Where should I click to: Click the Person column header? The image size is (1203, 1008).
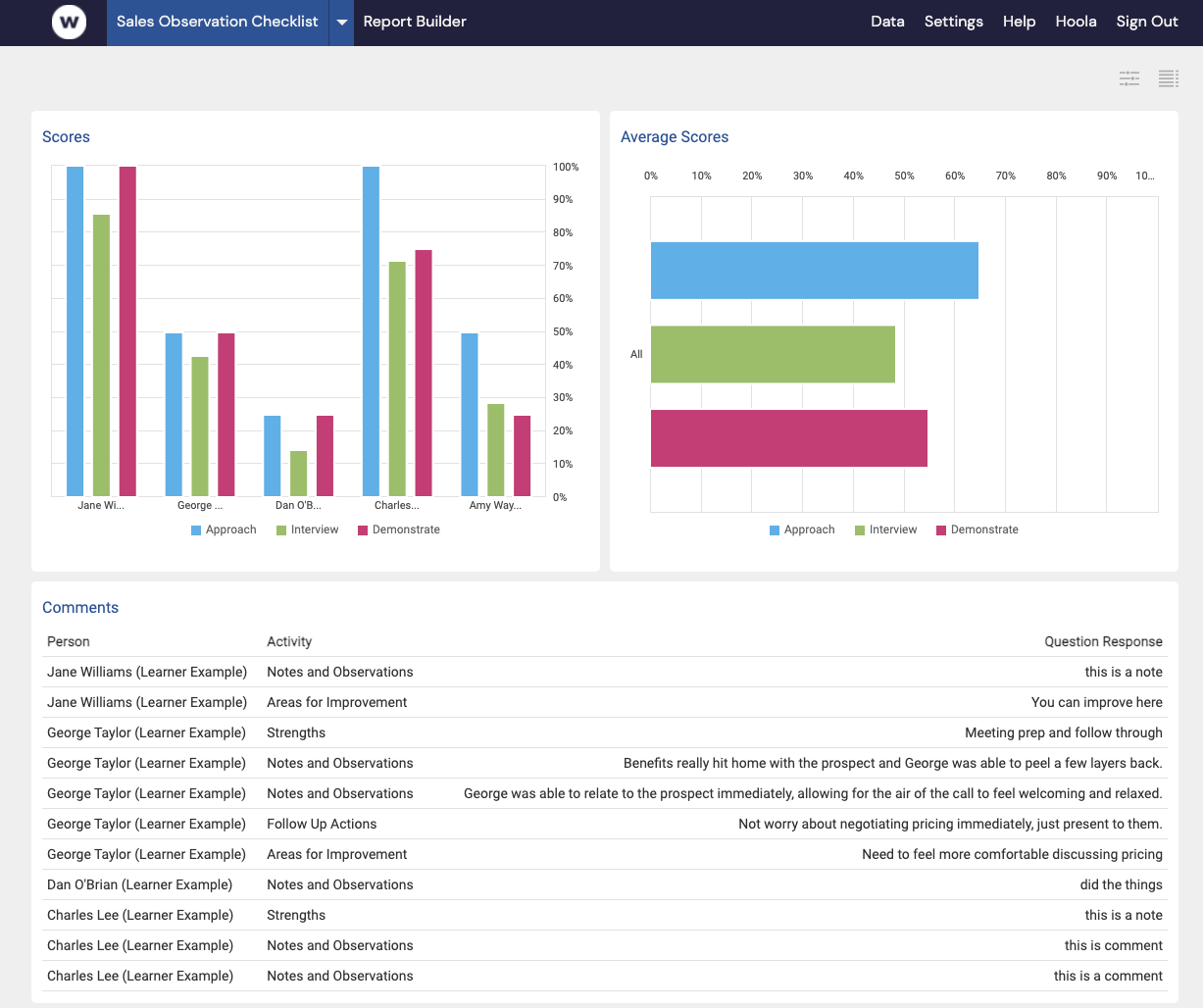68,641
